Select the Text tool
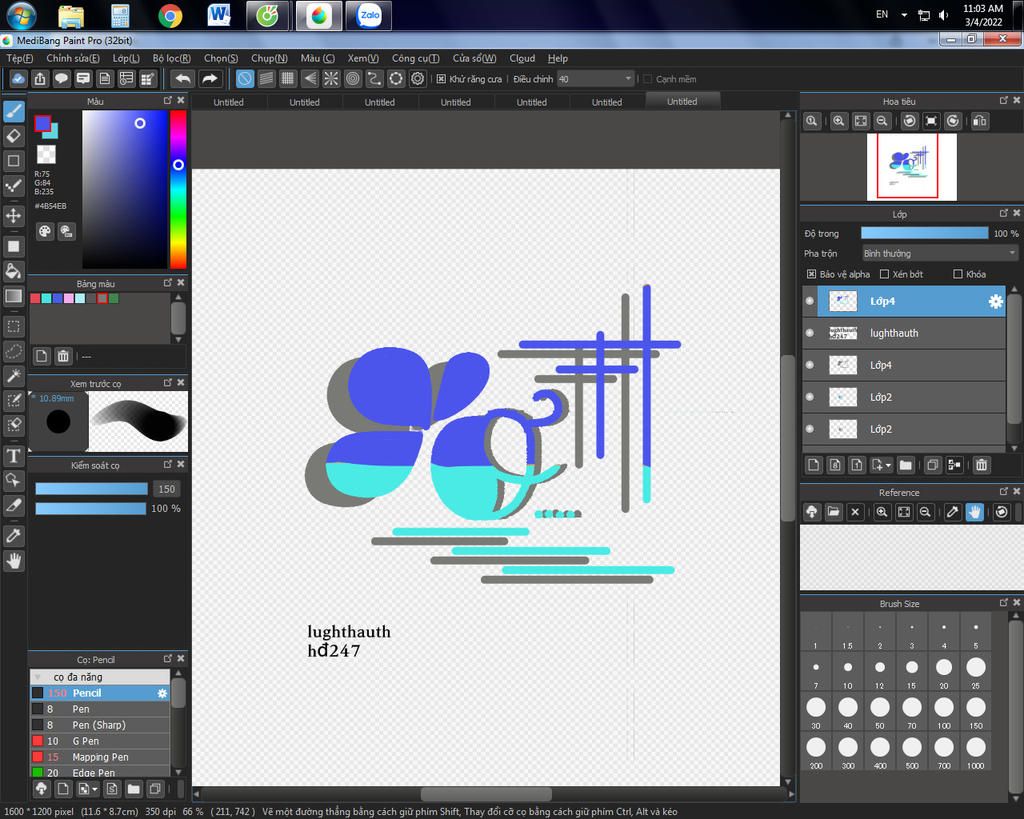Image resolution: width=1024 pixels, height=819 pixels. point(14,455)
